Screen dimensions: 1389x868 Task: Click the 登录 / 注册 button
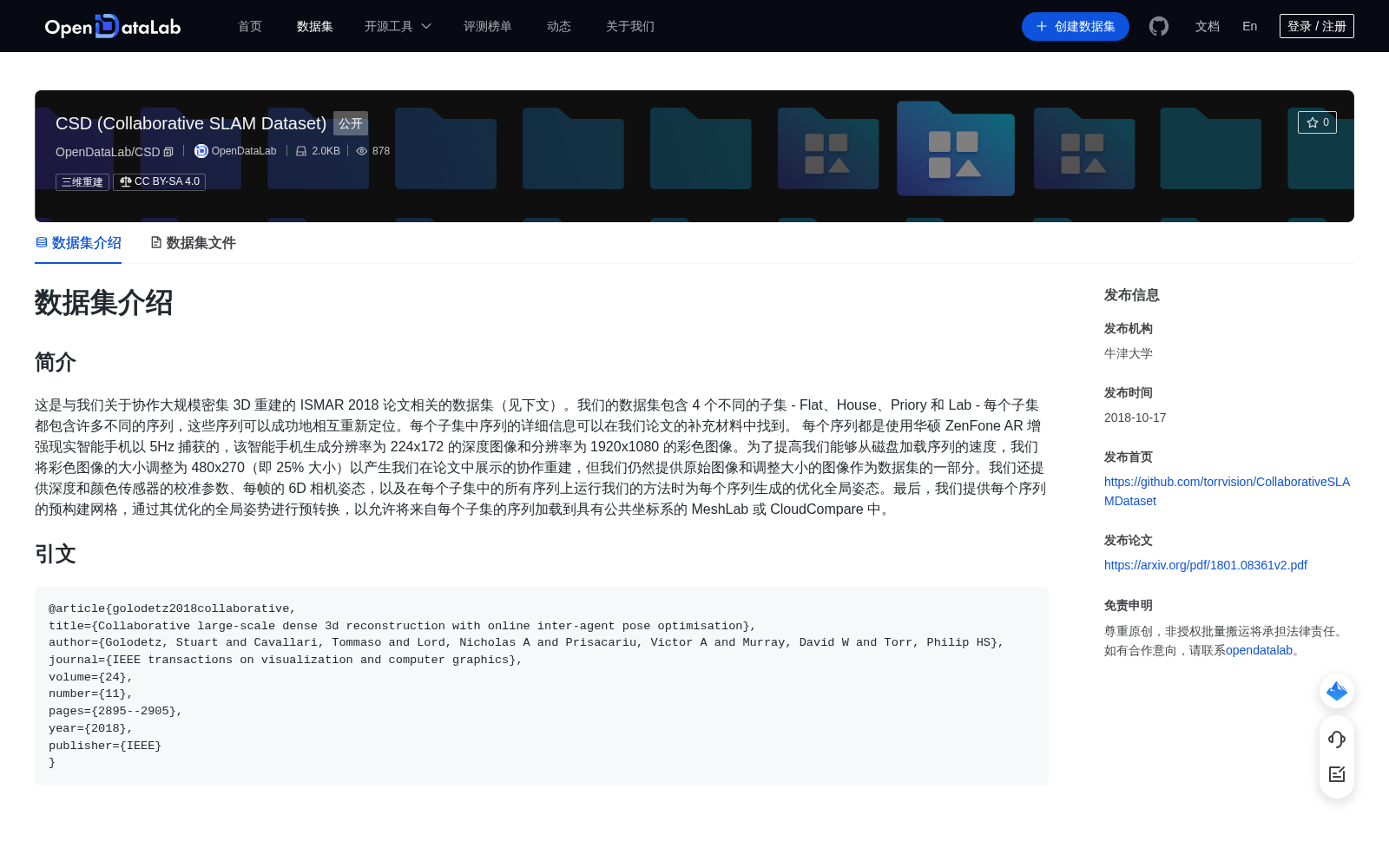click(x=1317, y=26)
